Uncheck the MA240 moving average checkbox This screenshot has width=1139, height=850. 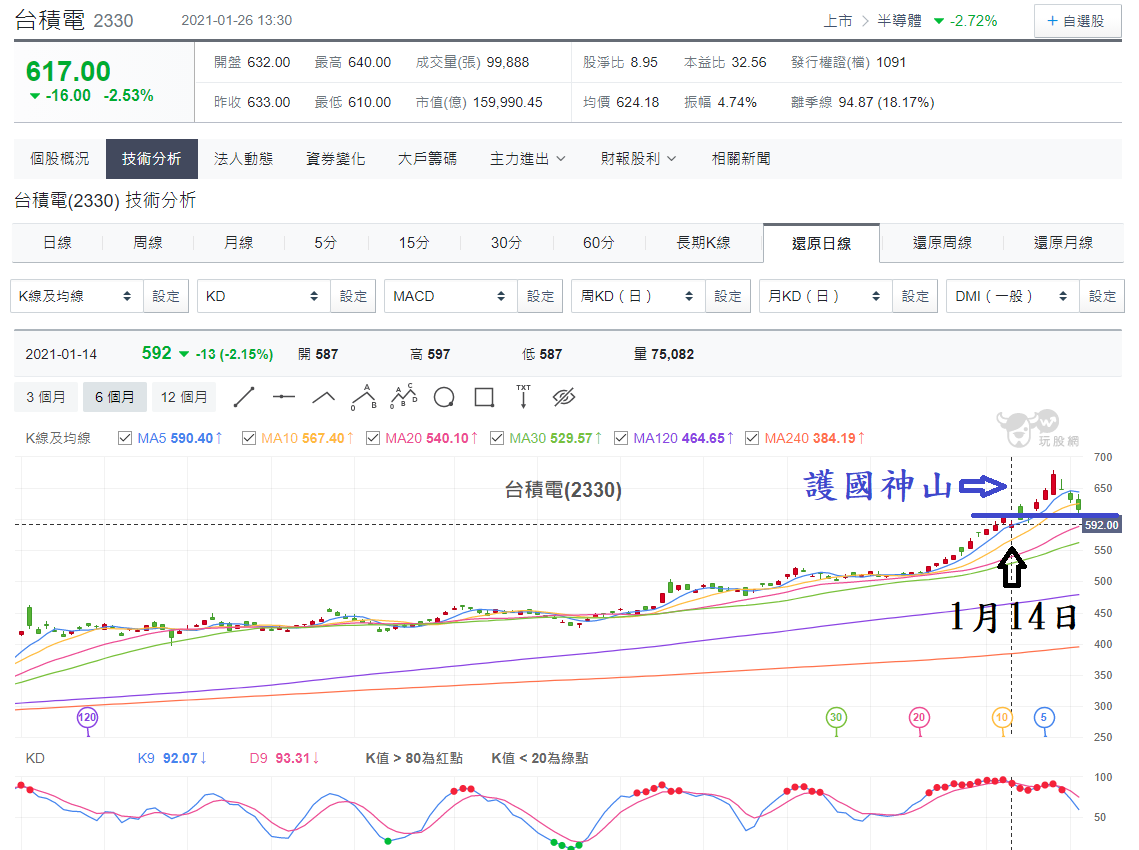click(x=752, y=438)
